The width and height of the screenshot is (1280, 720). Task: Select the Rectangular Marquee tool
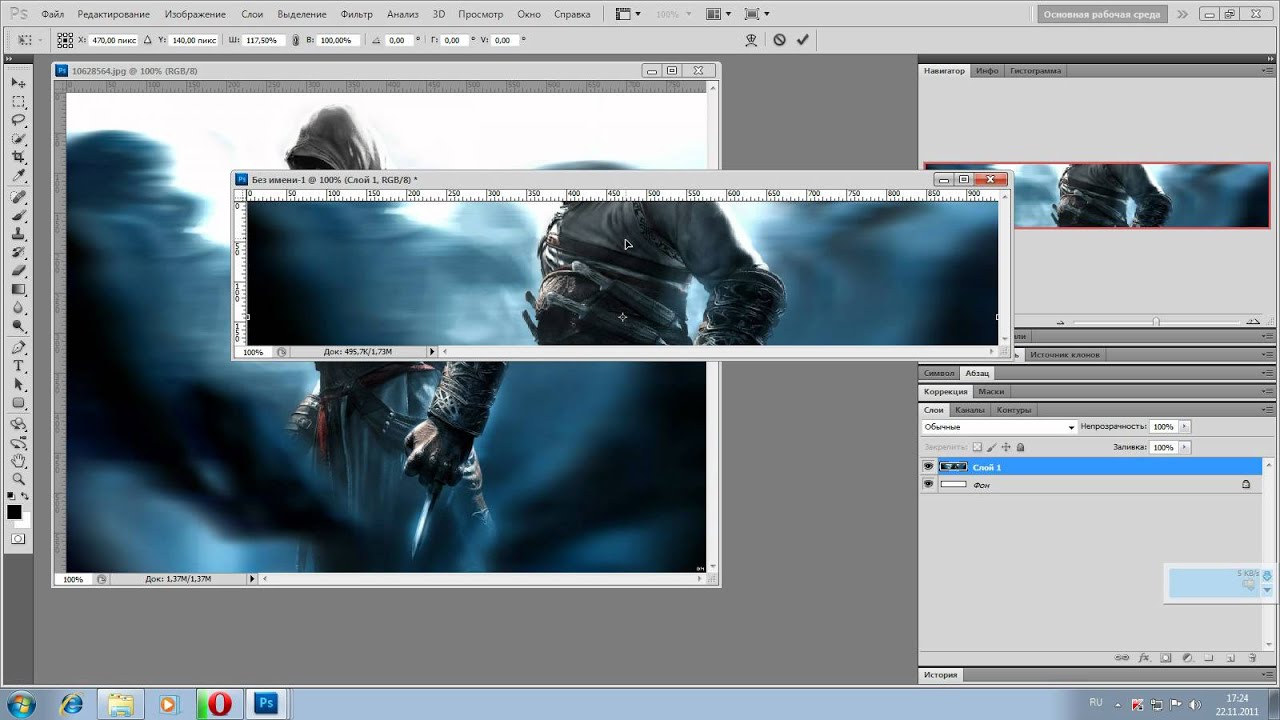click(18, 102)
